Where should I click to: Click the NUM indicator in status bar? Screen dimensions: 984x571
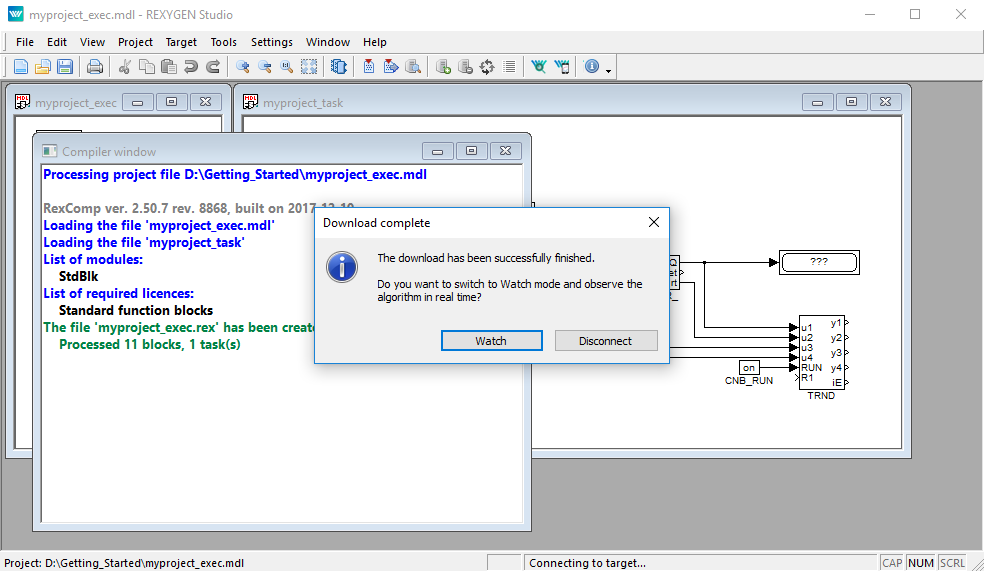point(921,563)
